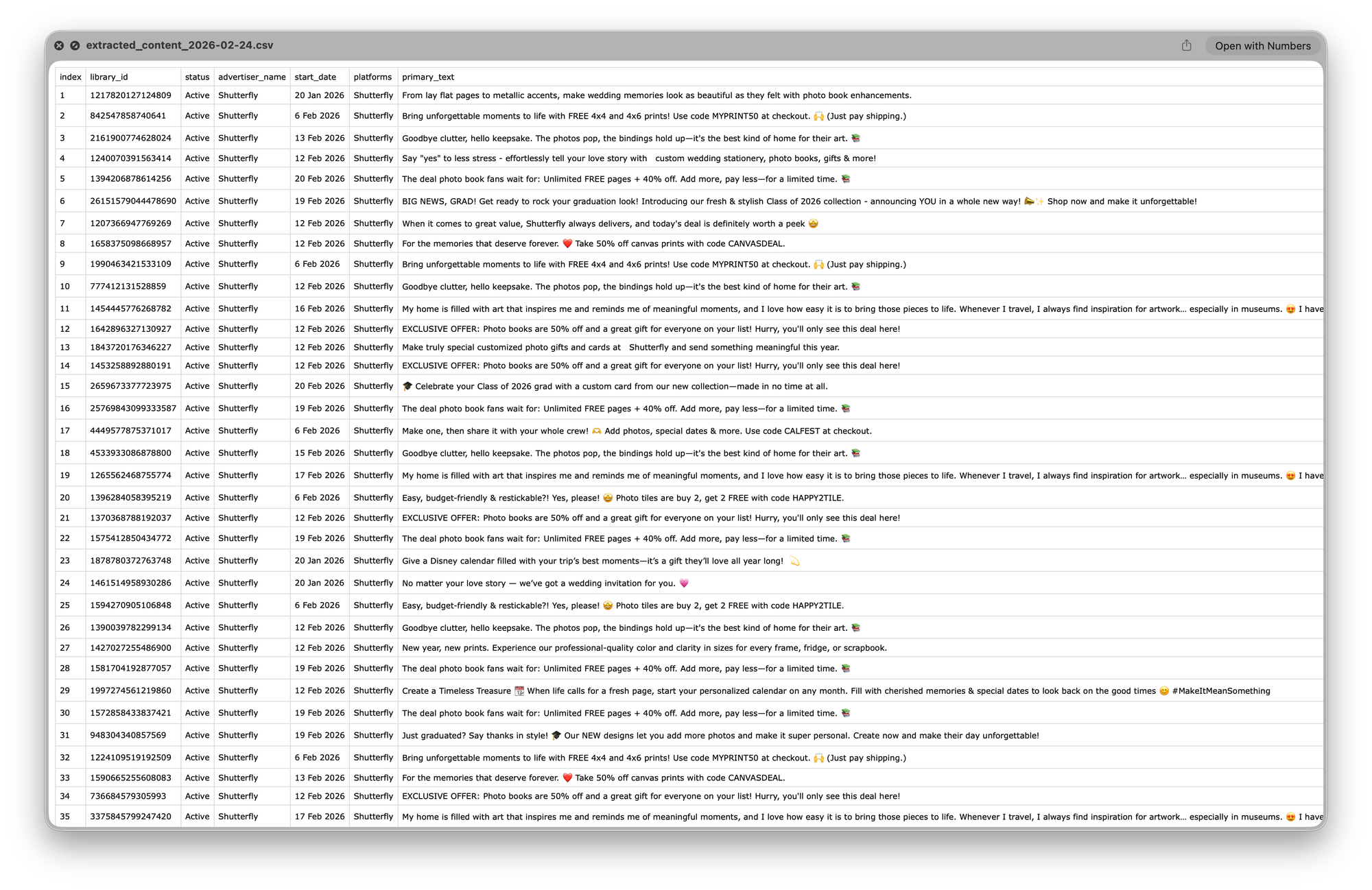Click the status column header
The width and height of the screenshot is (1372, 890).
[x=197, y=77]
